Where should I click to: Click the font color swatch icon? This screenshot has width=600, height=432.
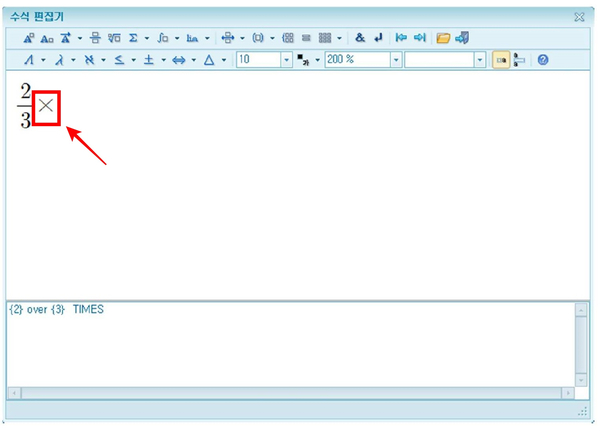pyautogui.click(x=303, y=60)
